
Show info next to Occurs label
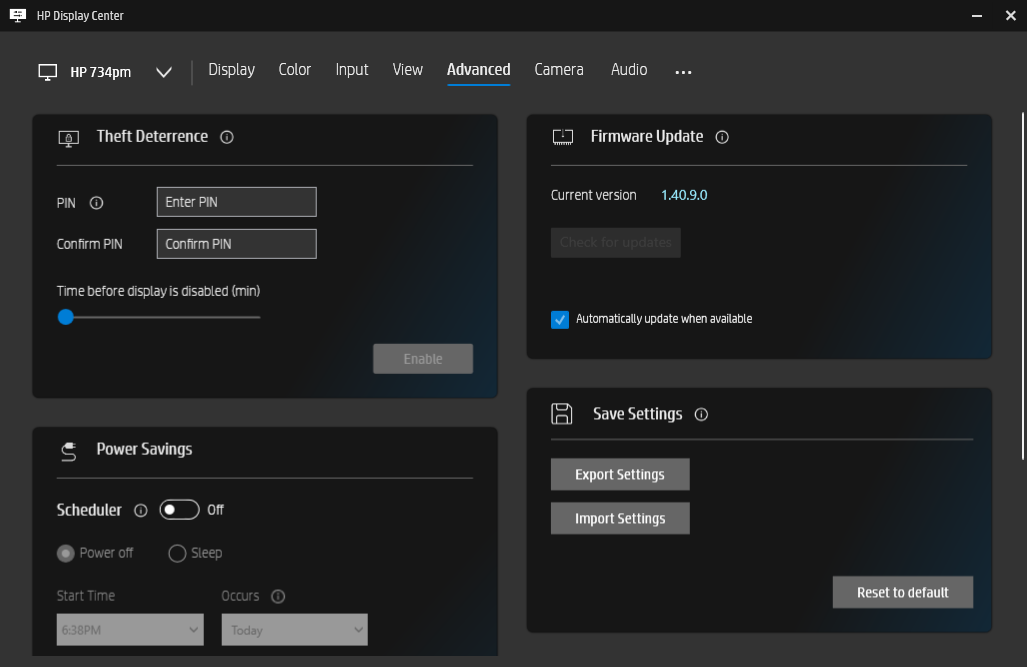(x=278, y=596)
